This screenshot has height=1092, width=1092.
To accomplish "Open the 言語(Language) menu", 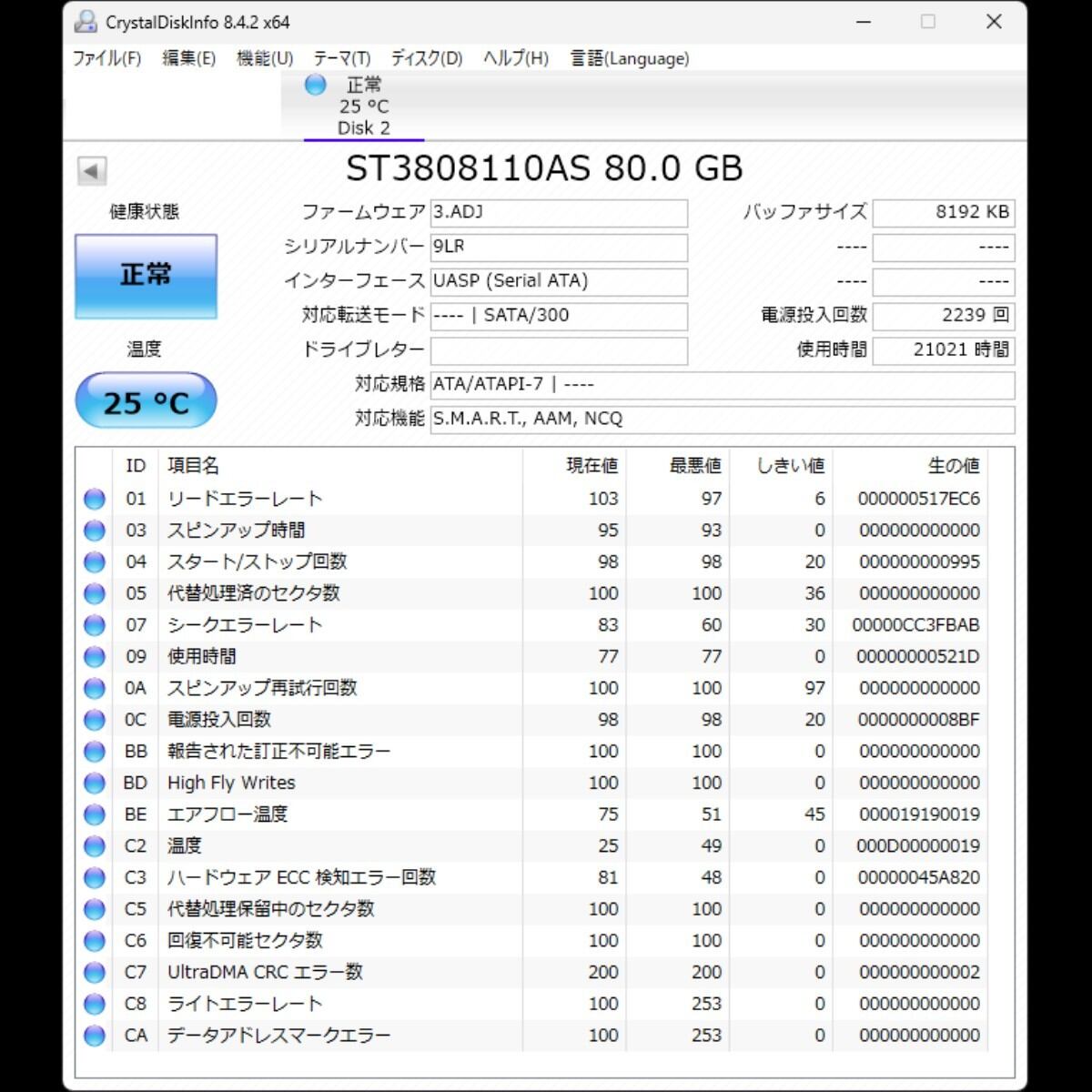I will pos(629,58).
